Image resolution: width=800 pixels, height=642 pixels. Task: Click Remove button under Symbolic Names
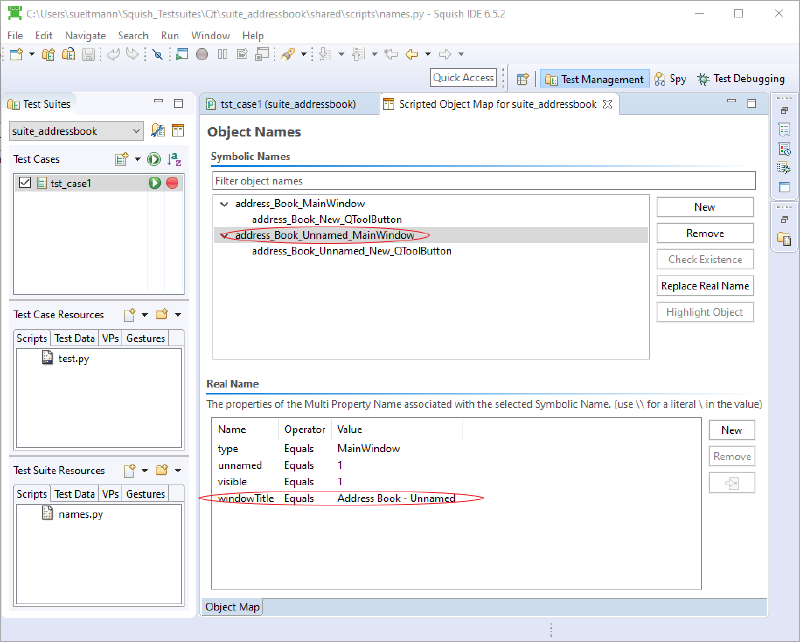coord(704,233)
